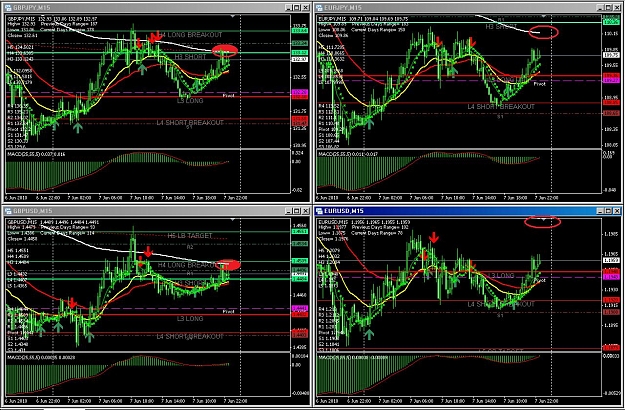Close the GBPUSD,M15 chart window
Screen dimensions: 625x410
[x=306, y=211]
